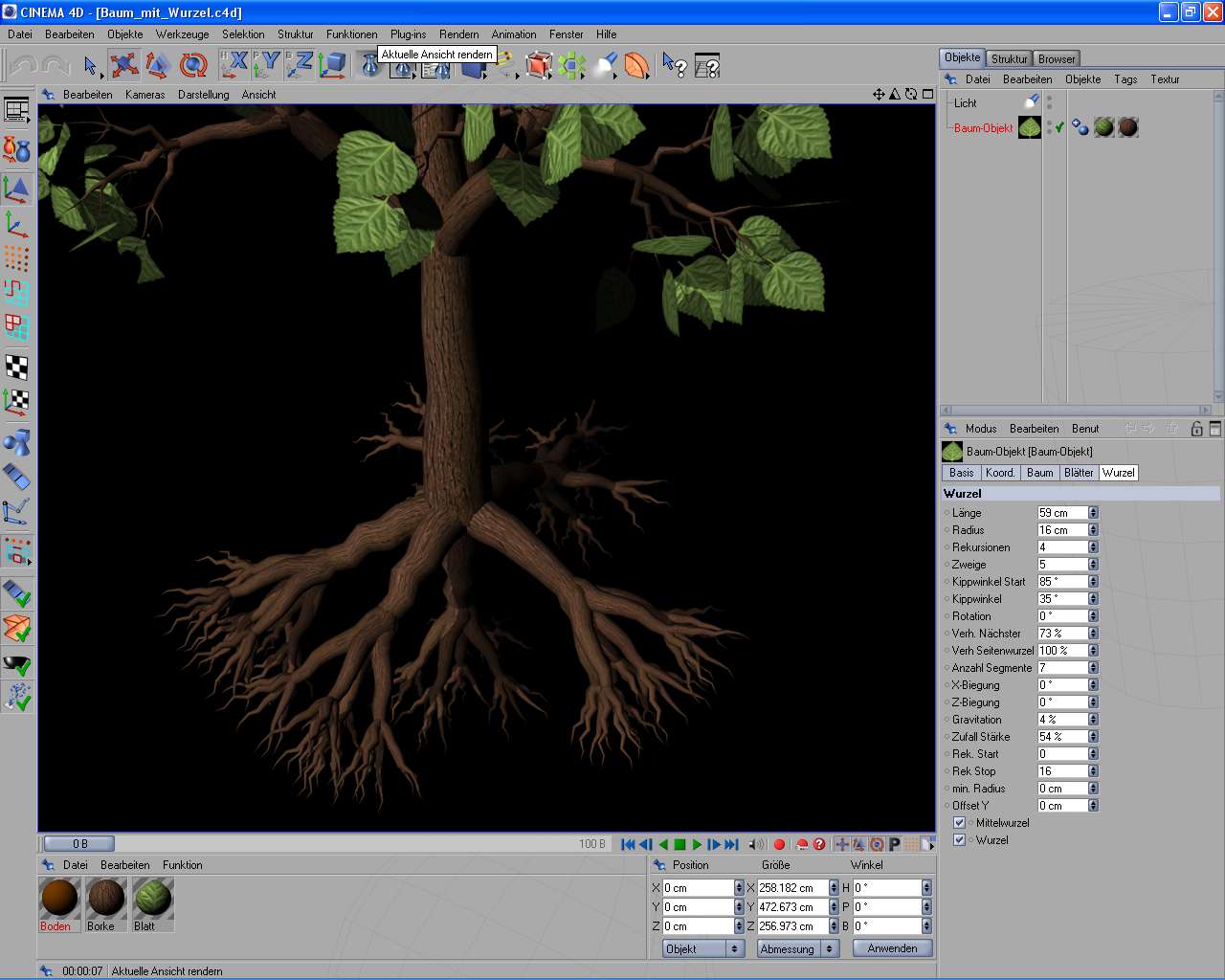Image resolution: width=1225 pixels, height=980 pixels.
Task: Toggle Baum-Objekt visibility dots
Action: point(1049,127)
